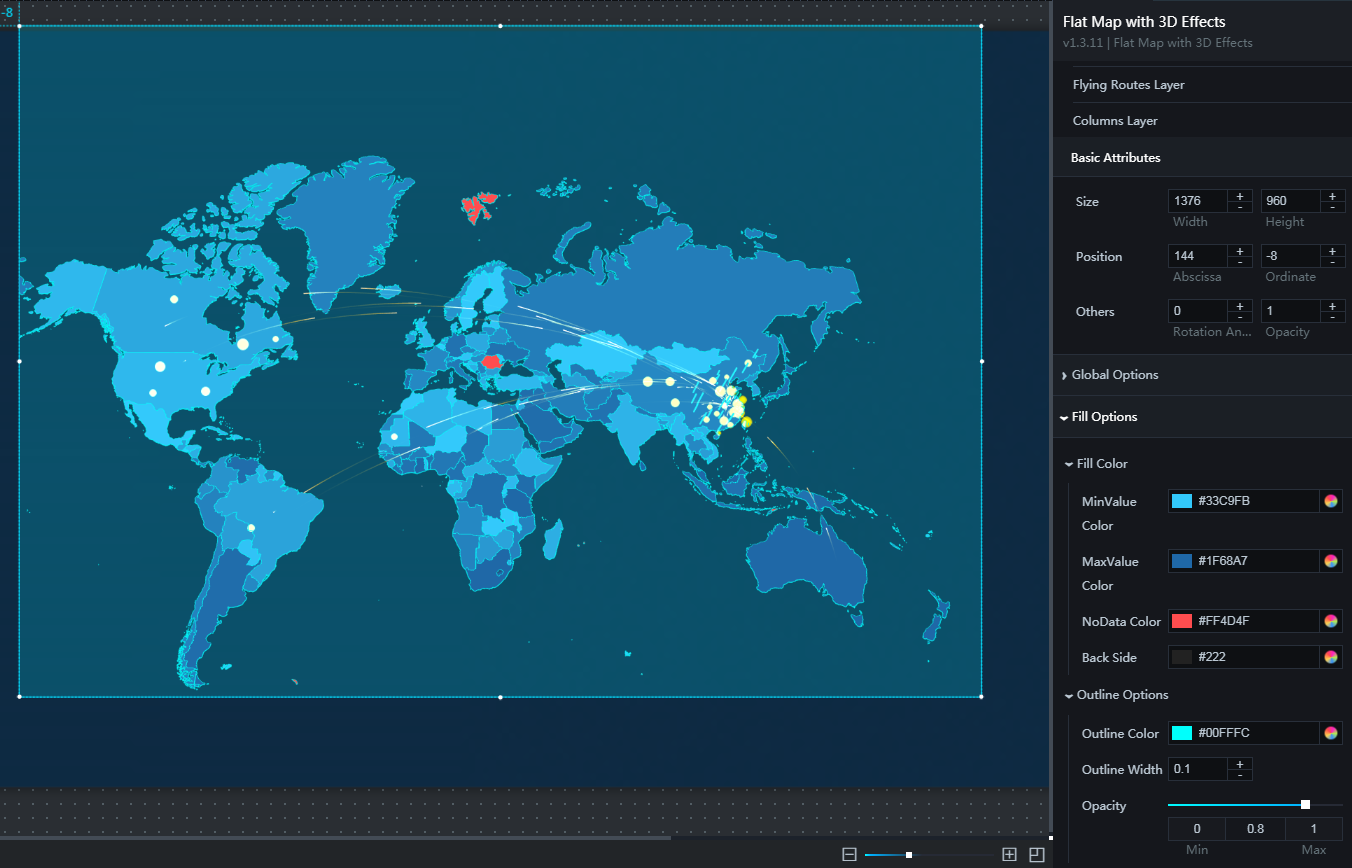Decrease Height with the minus stepper
Screen dimensions: 1352x868
pyautogui.click(x=1332, y=207)
